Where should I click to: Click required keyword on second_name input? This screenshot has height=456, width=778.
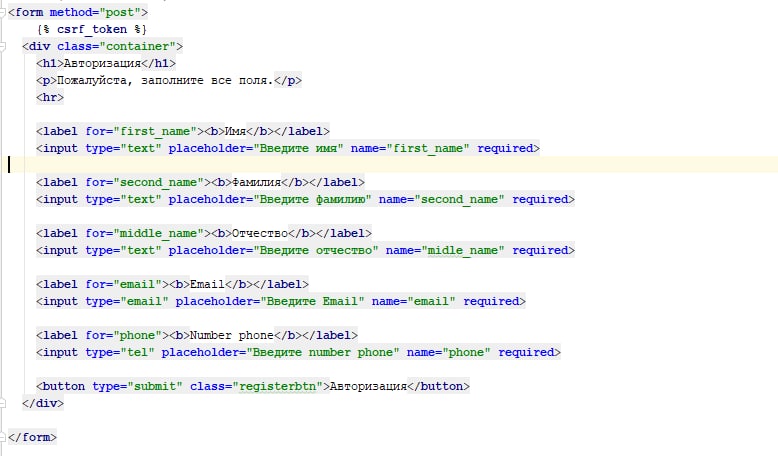[x=540, y=199]
